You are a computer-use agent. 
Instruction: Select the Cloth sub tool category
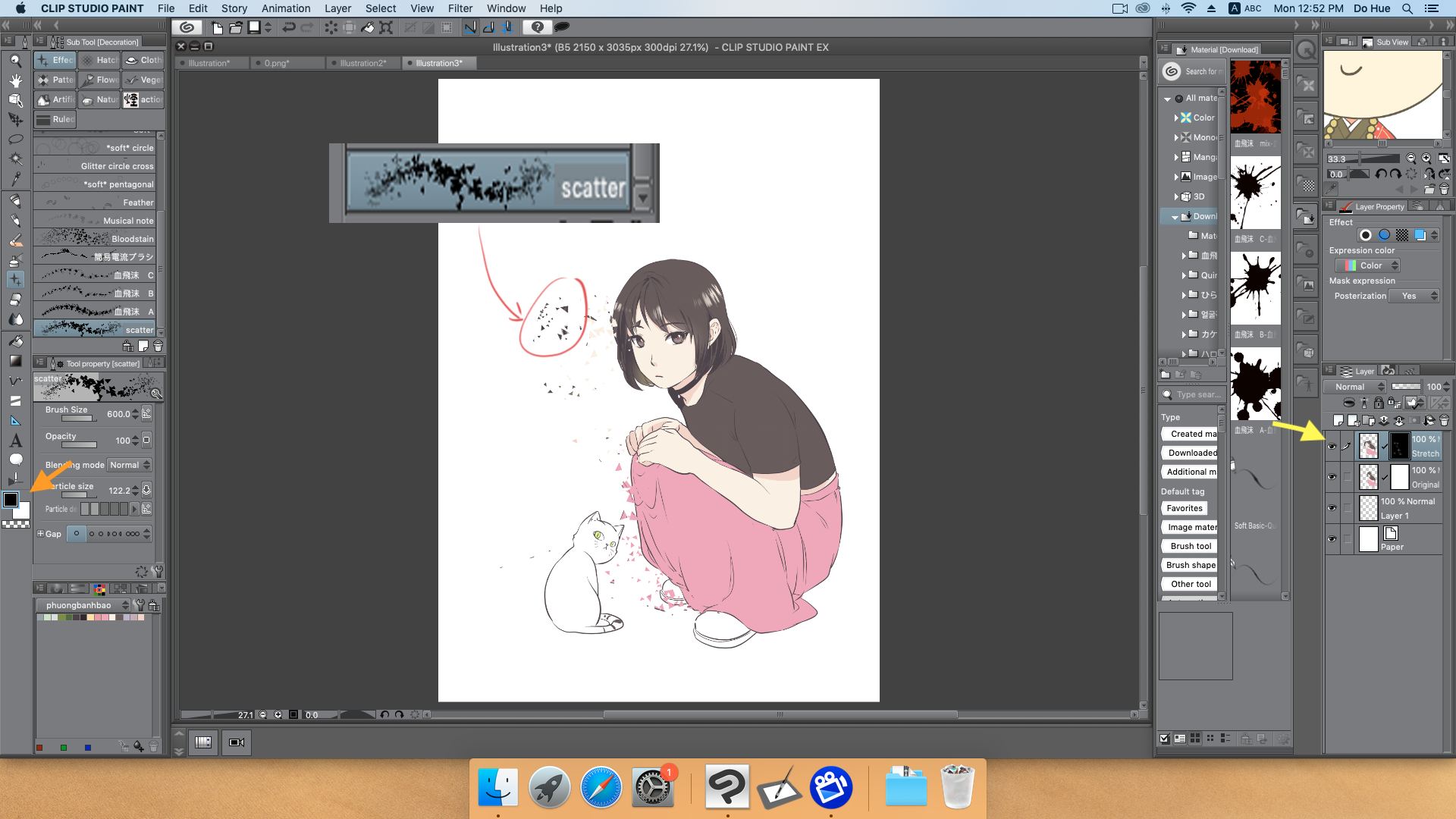point(144,60)
